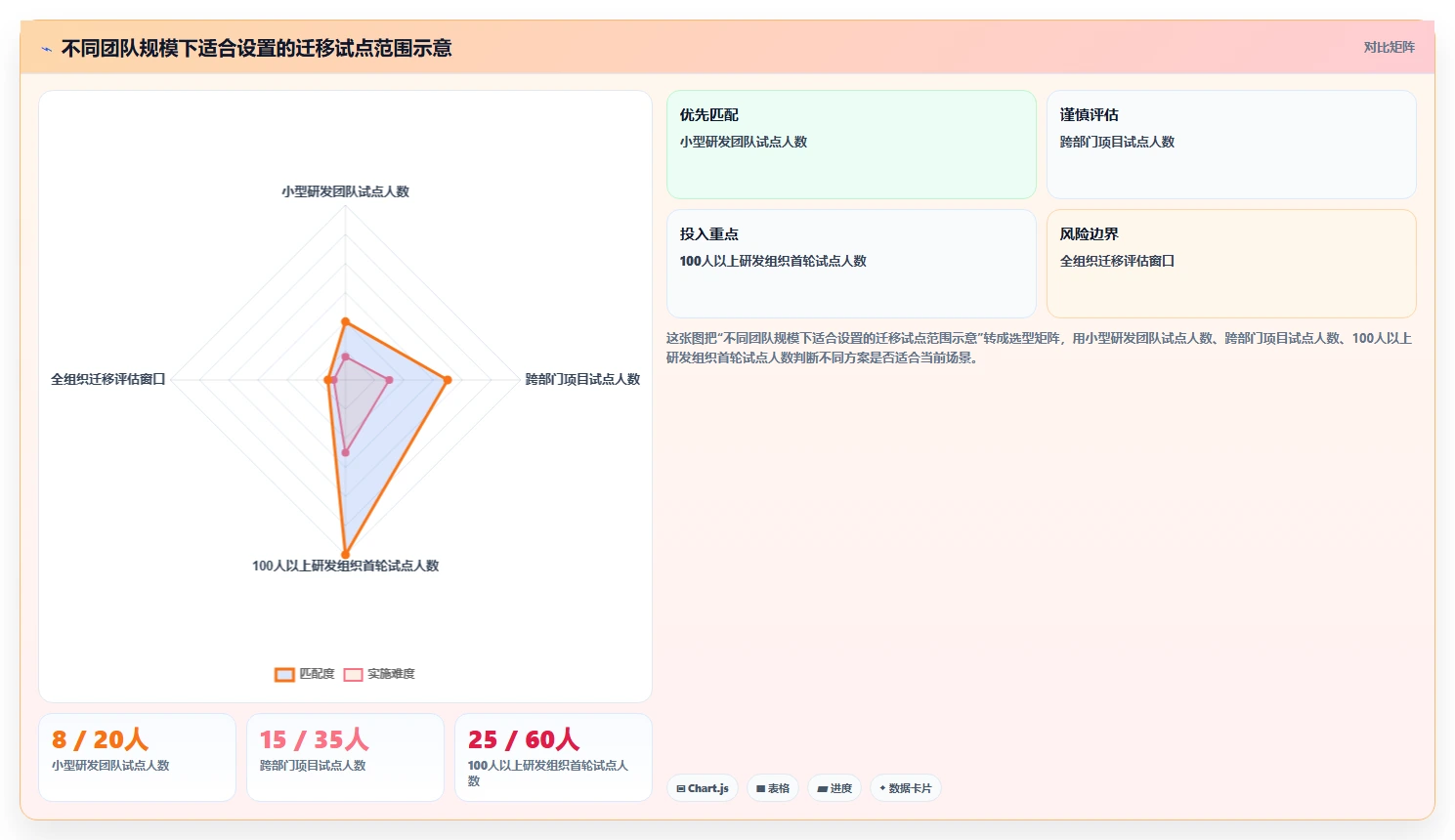Toggle the 匹配度 legend swatch
The height and width of the screenshot is (840, 1455).
point(284,674)
